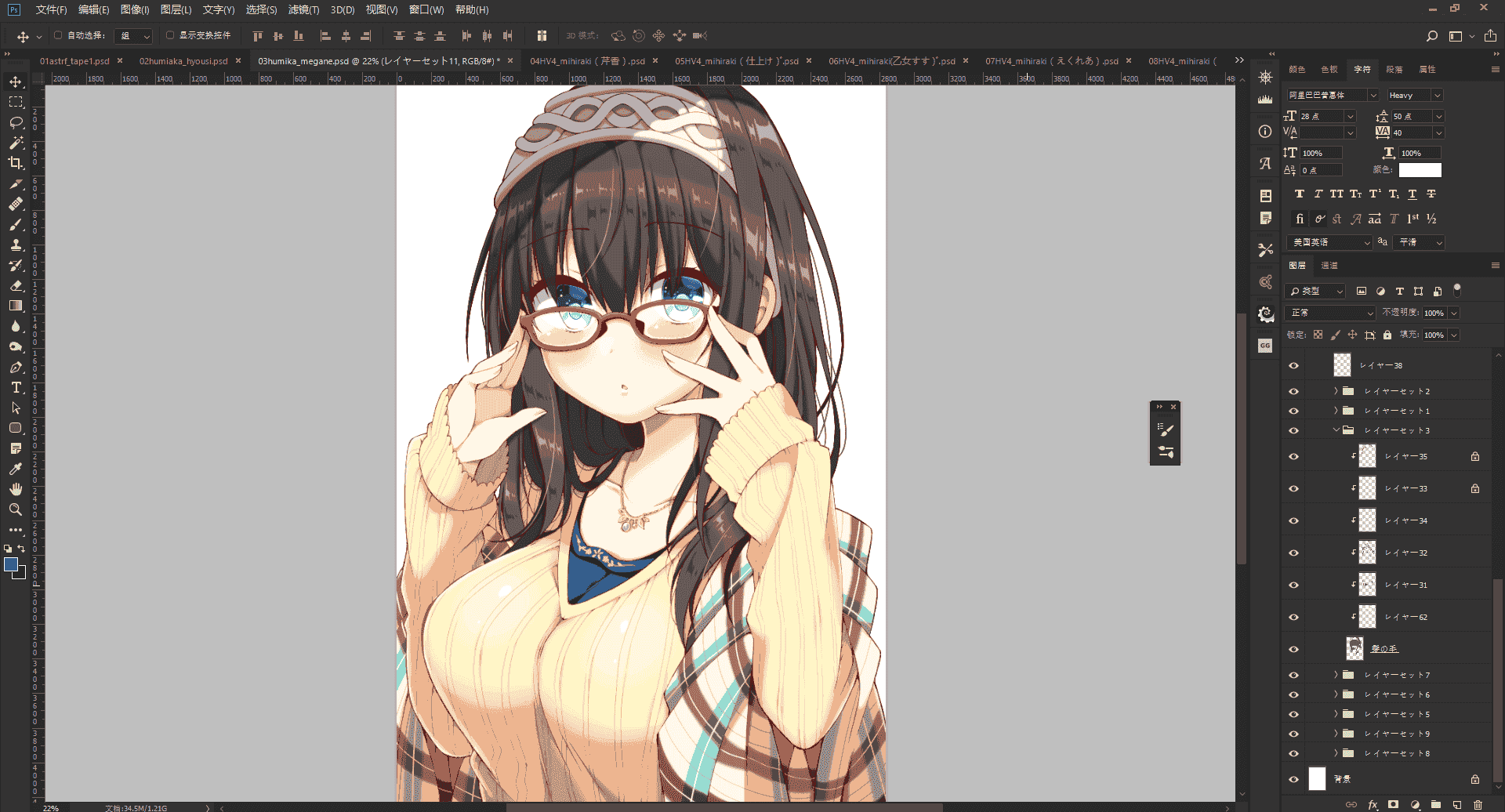Click the fx layer style button
The height and width of the screenshot is (812, 1505).
point(1373,805)
